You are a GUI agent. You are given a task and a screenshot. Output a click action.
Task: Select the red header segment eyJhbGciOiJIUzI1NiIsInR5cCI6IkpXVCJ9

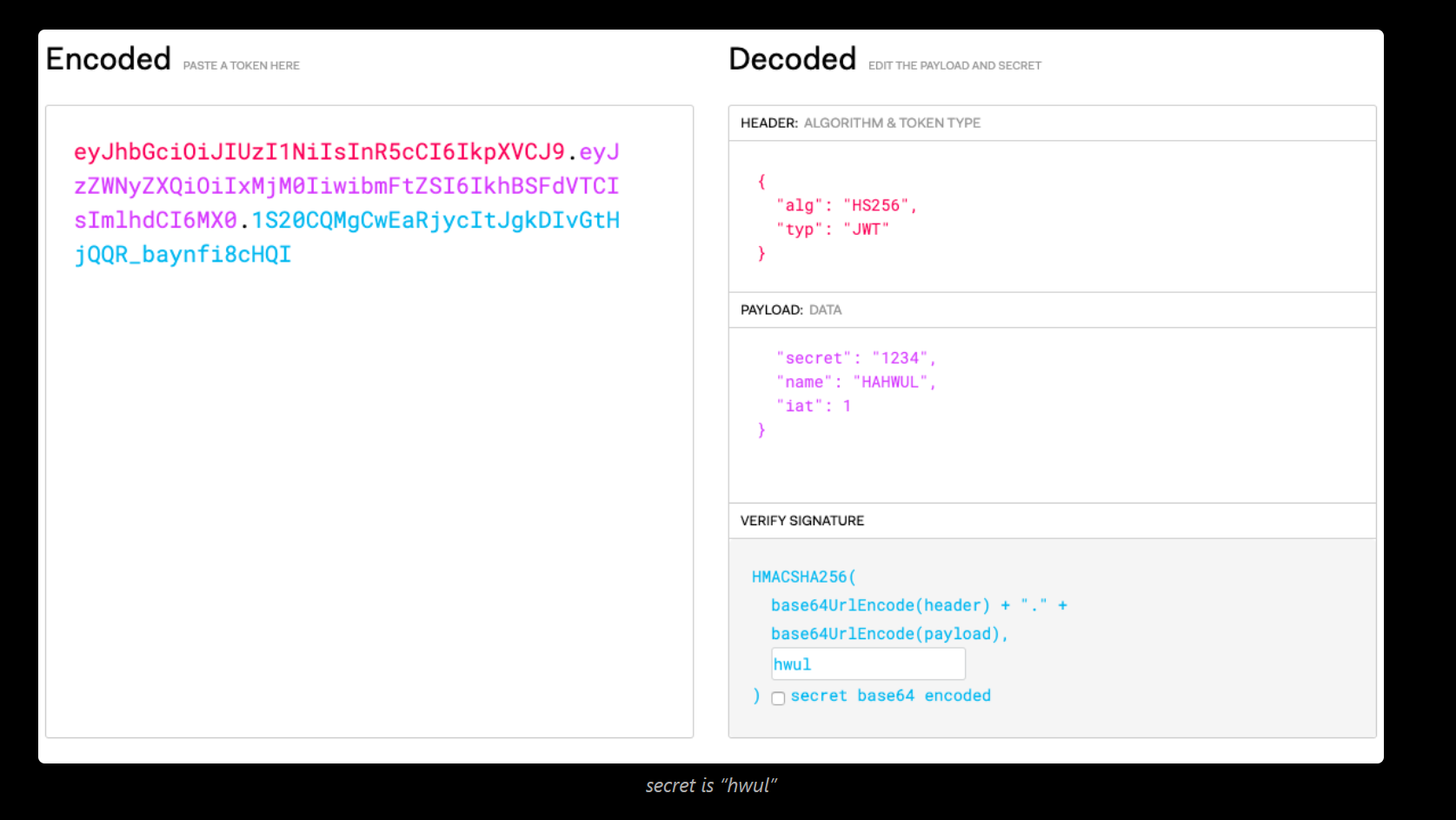point(319,152)
